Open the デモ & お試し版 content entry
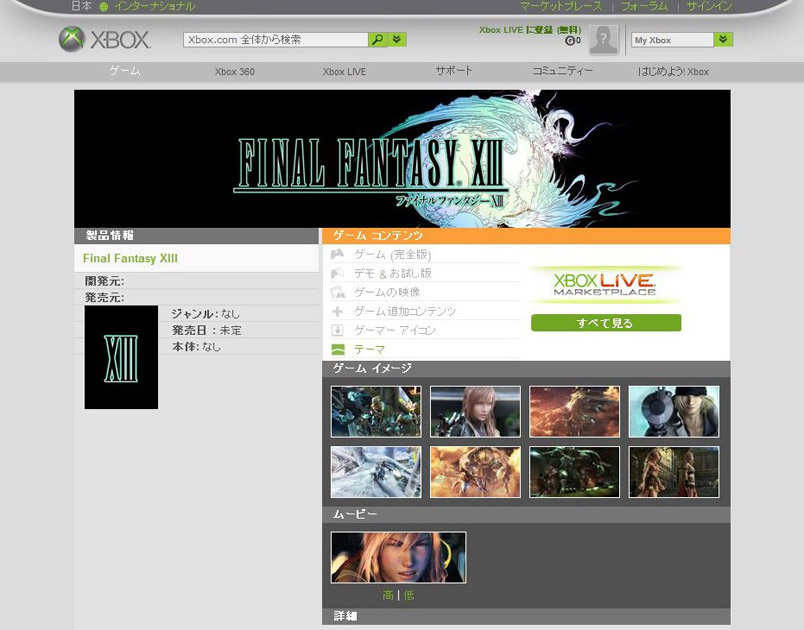Image resolution: width=804 pixels, height=630 pixels. pyautogui.click(x=393, y=273)
